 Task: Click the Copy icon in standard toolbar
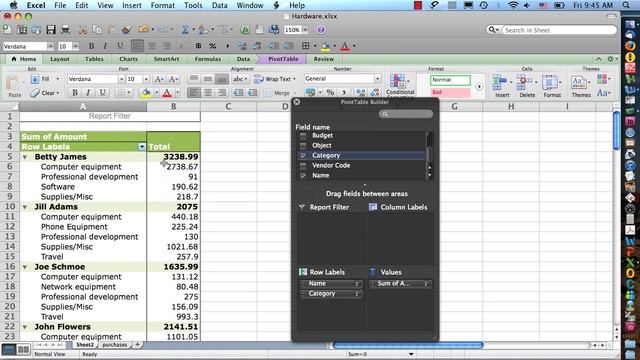point(97,29)
